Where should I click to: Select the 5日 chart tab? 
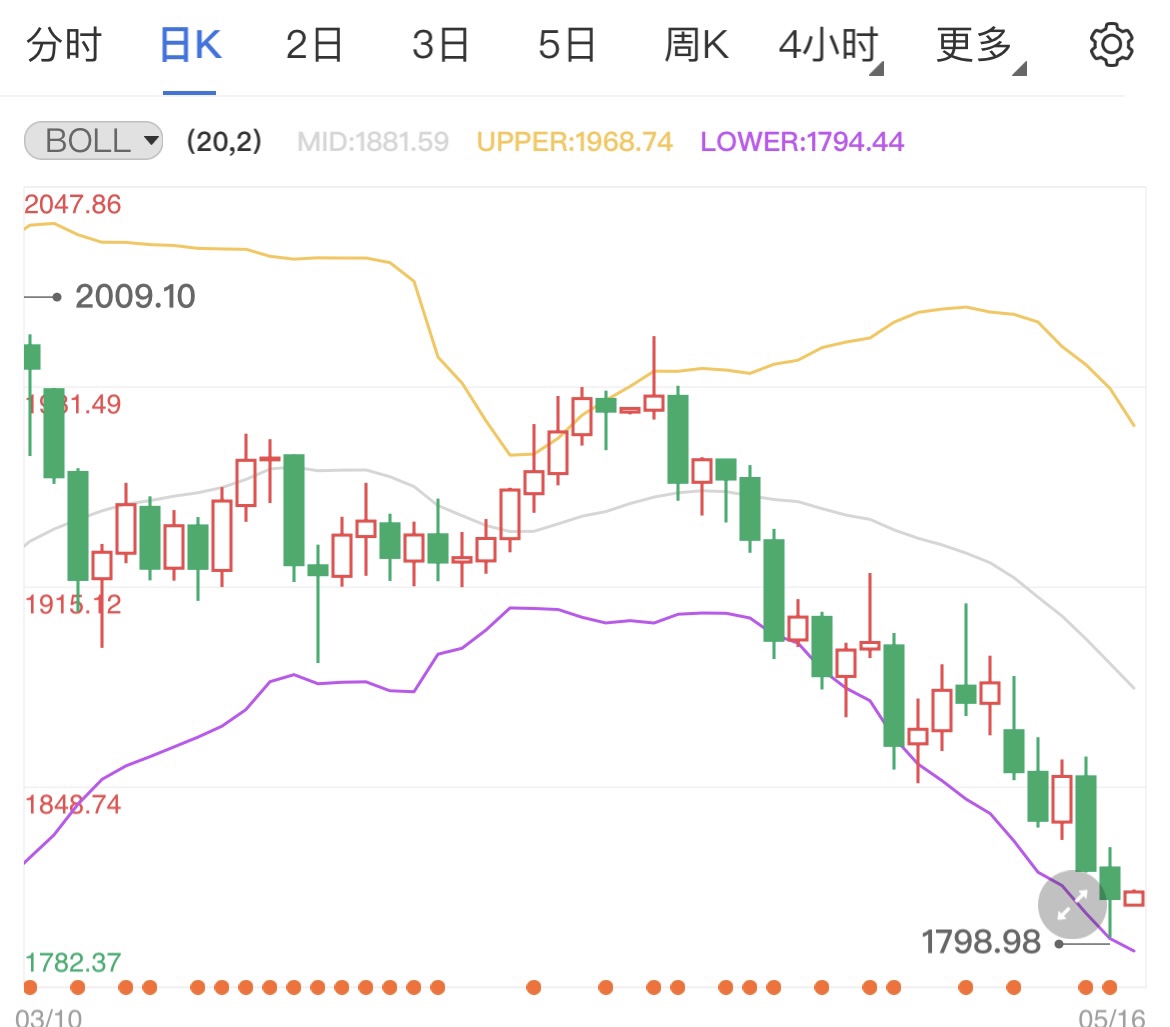pyautogui.click(x=567, y=46)
